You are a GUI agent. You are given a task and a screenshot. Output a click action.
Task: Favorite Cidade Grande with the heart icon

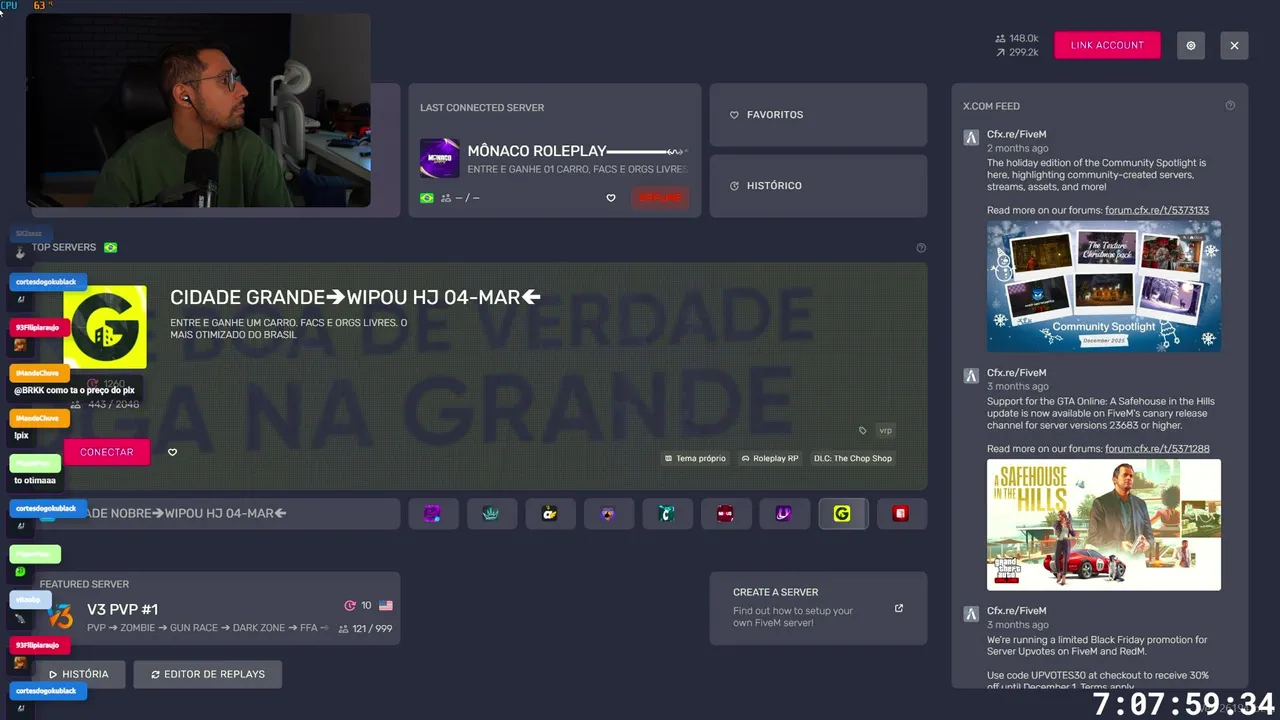[x=172, y=452]
